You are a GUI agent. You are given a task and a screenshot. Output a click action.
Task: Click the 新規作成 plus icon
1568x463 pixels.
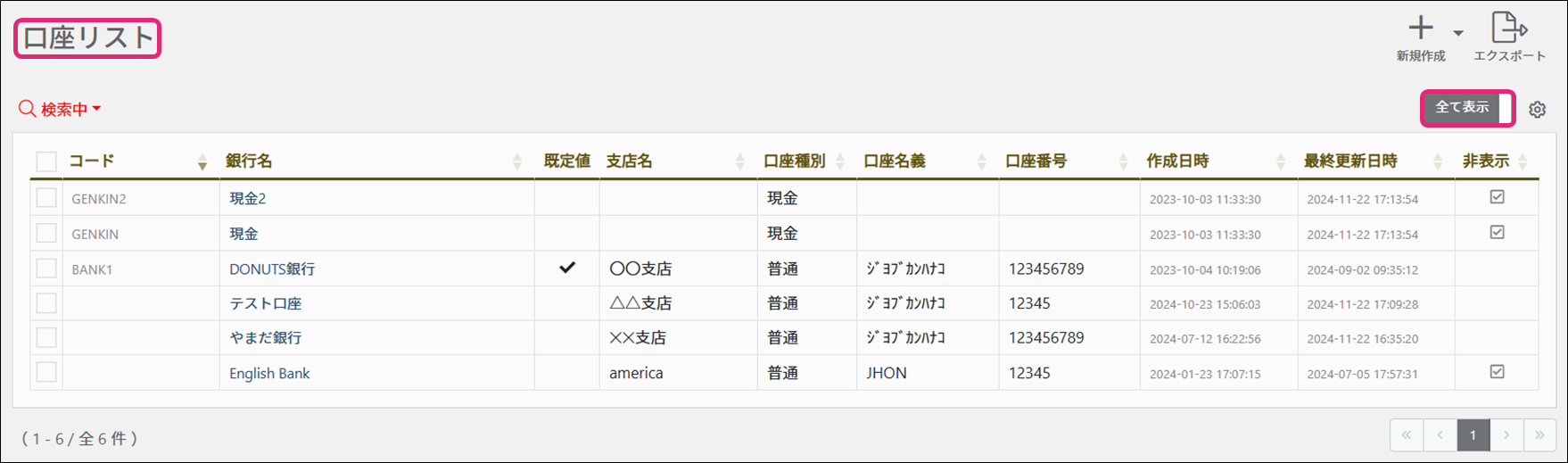coord(1420,29)
